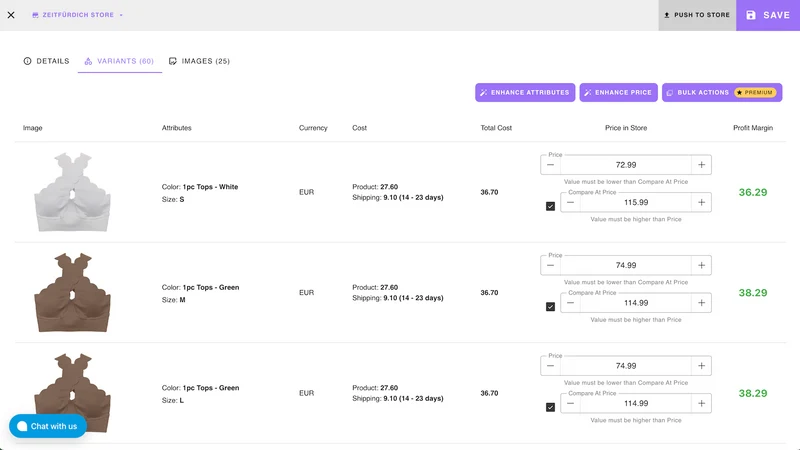Click the store icon beside Zeitfürdich Store
This screenshot has height=450, width=800.
pos(35,15)
